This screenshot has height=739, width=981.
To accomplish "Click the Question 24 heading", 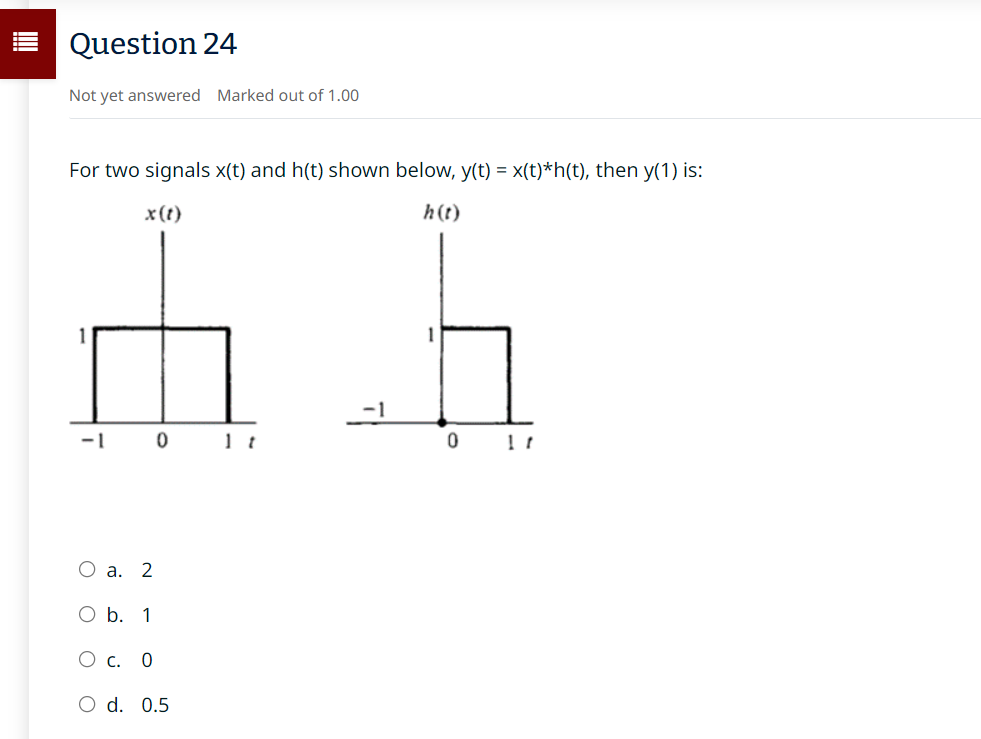I will click(153, 44).
